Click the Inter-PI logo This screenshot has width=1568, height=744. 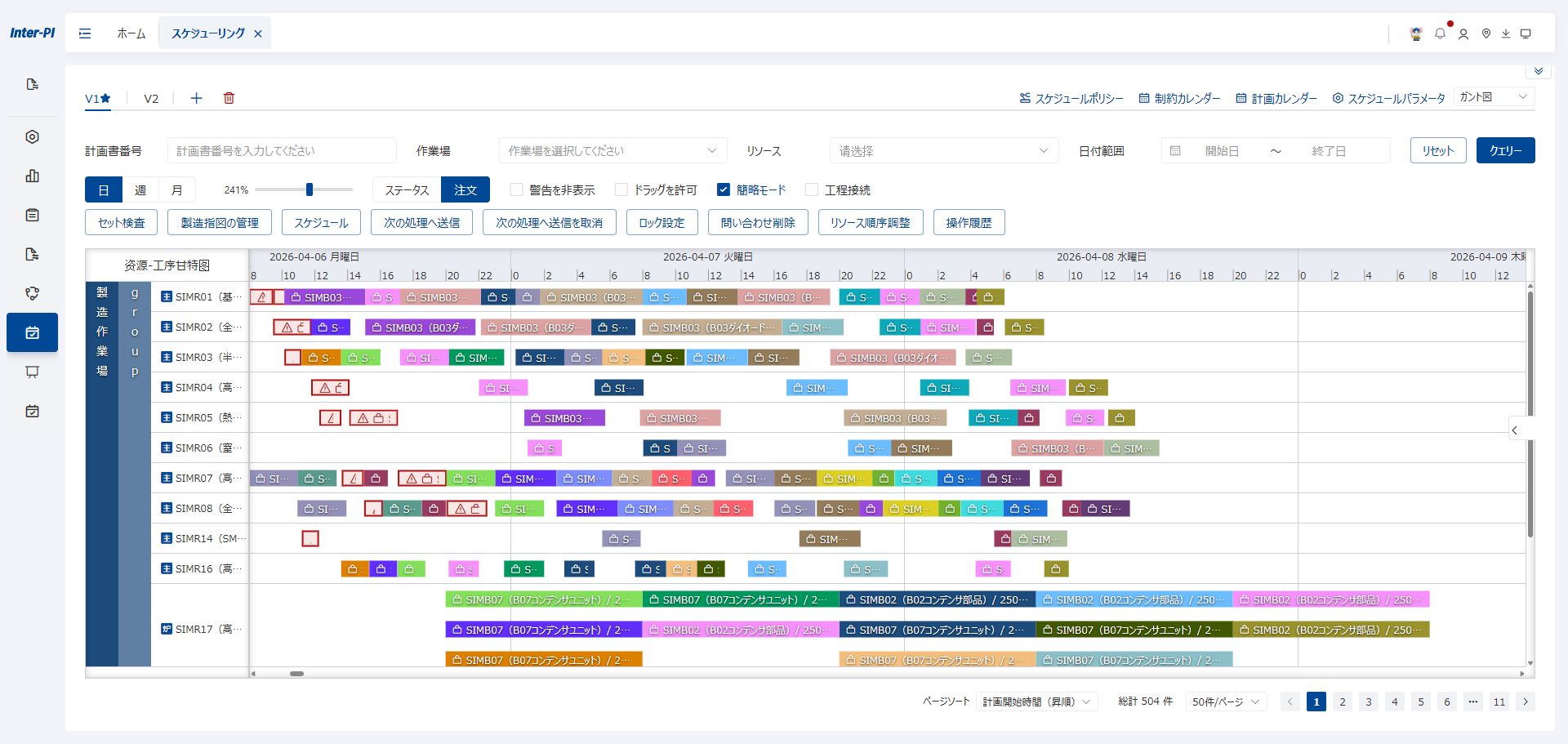pos(33,33)
